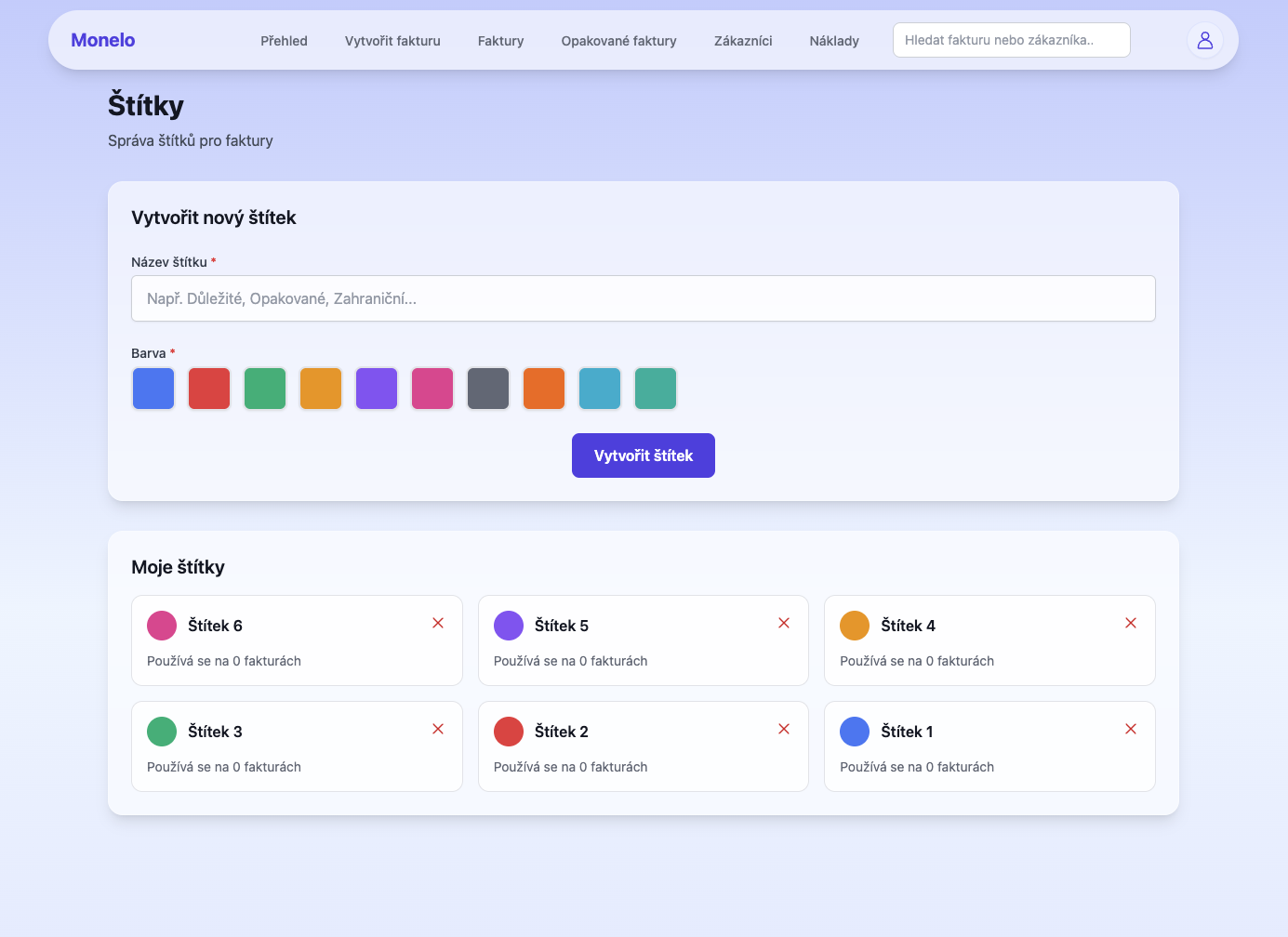Open the user profile icon
The width and height of the screenshot is (1288, 937).
point(1205,40)
